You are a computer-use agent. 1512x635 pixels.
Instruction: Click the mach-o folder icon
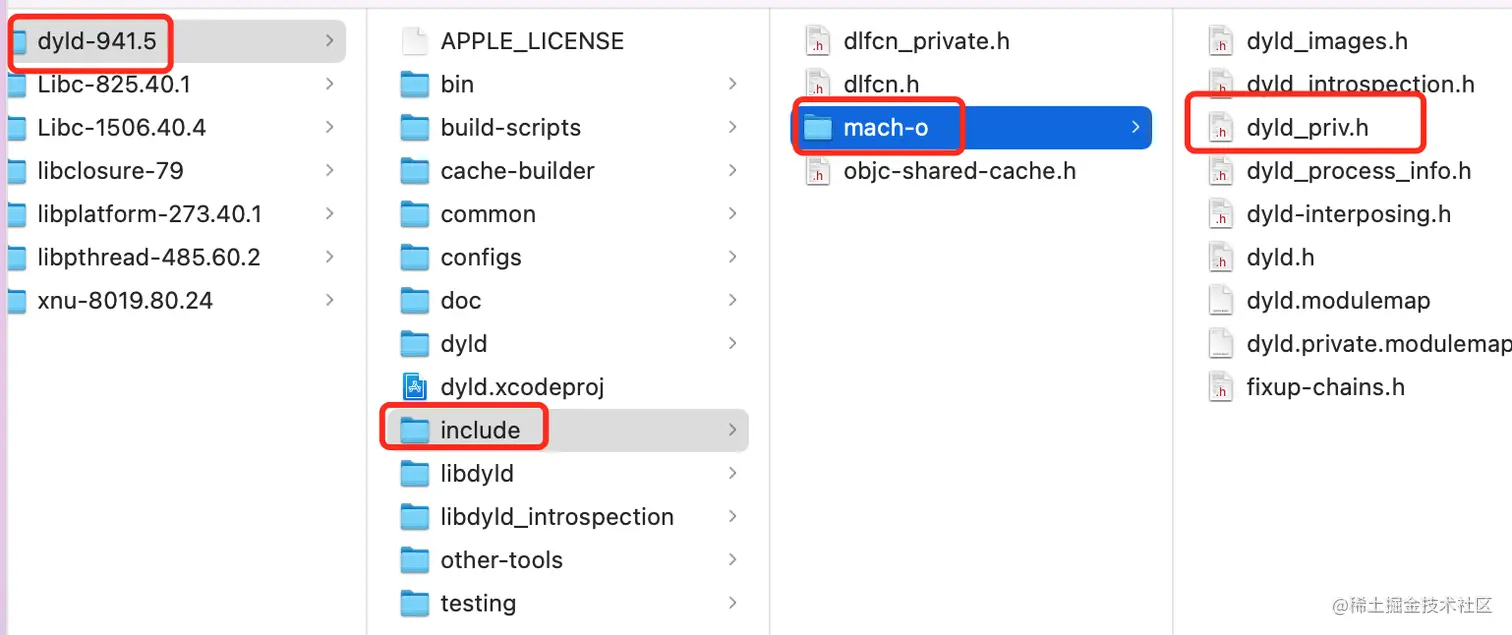(818, 128)
